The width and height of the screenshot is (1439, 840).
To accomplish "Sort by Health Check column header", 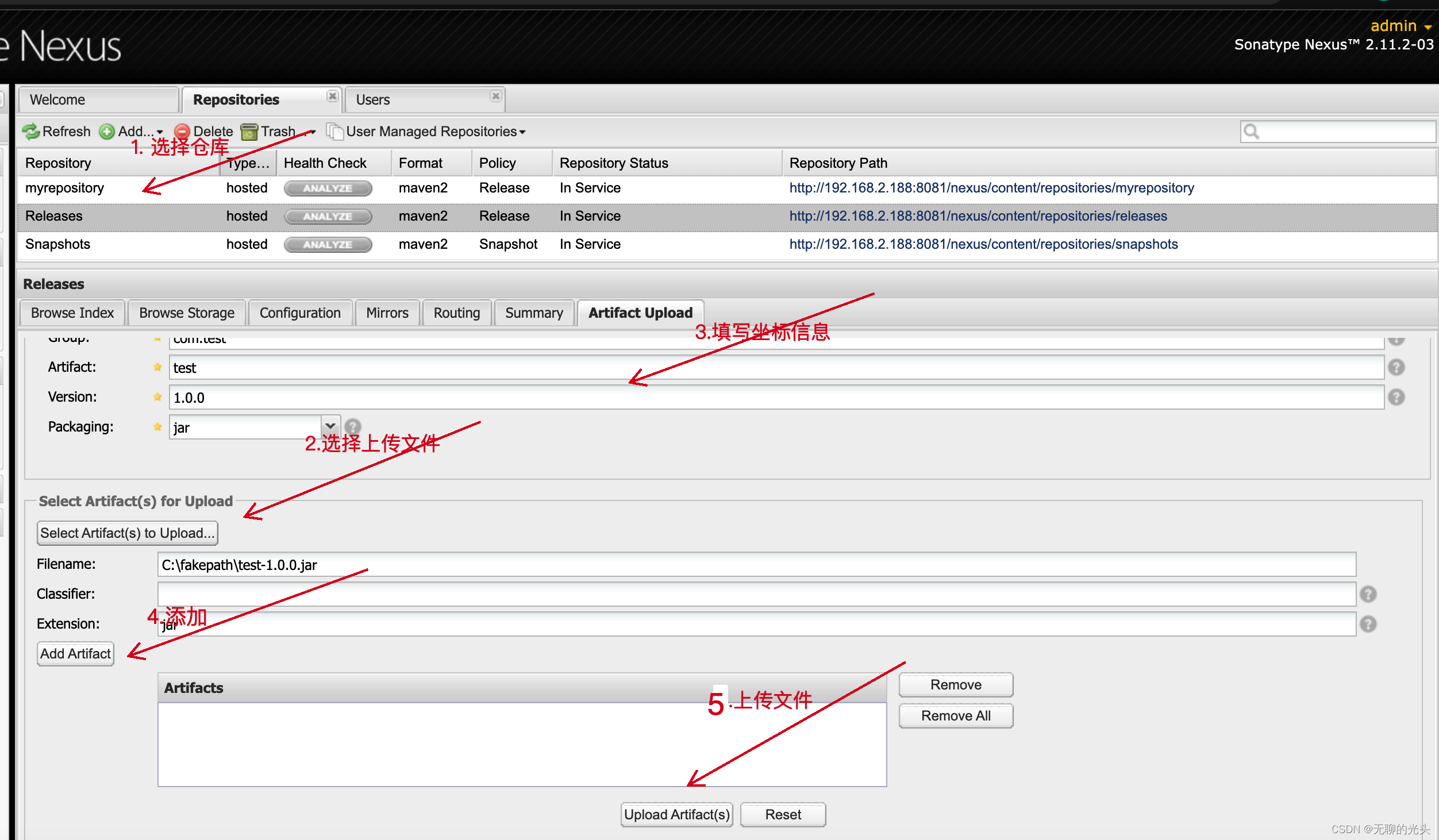I will coord(334,163).
